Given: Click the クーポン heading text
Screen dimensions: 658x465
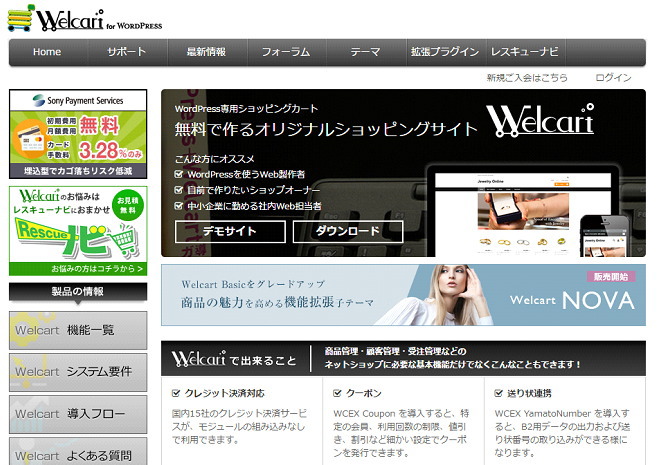Looking at the screenshot, I should point(364,393).
